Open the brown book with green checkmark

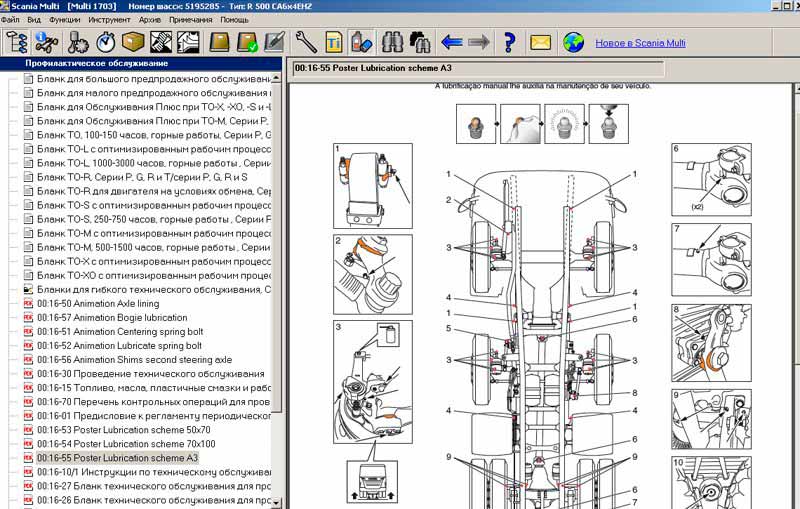pos(247,42)
